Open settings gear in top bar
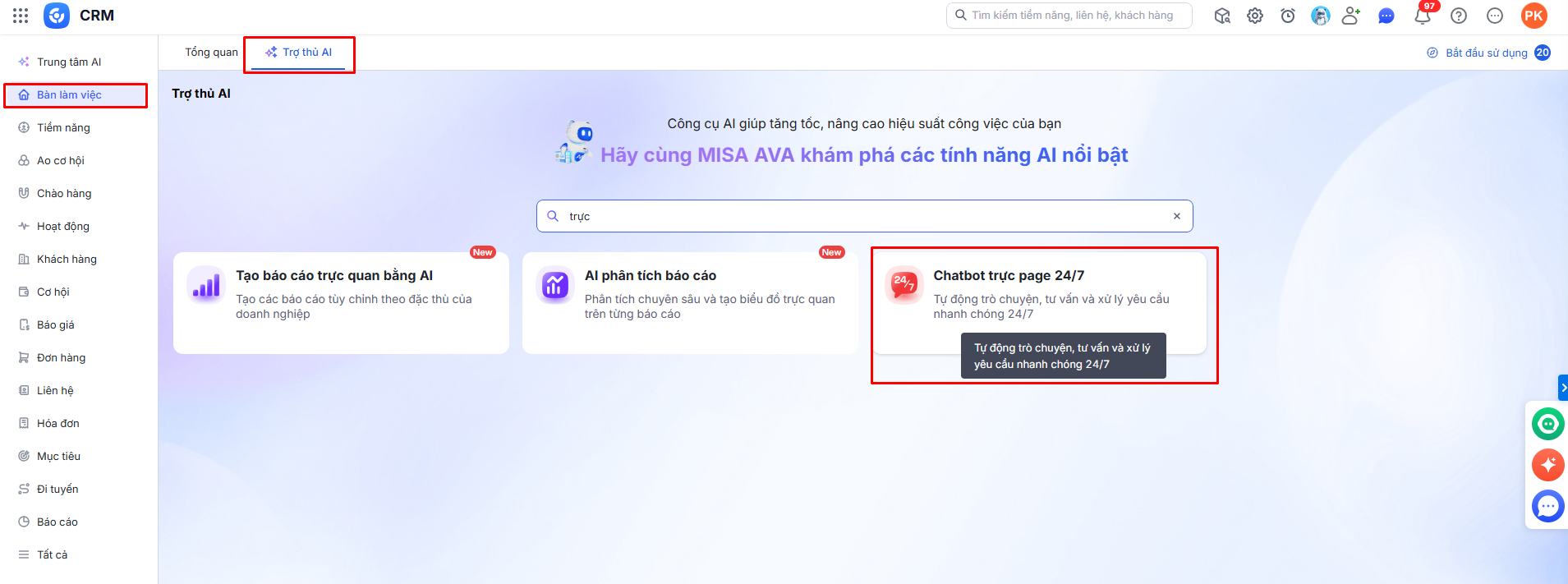1568x584 pixels. [x=1255, y=16]
